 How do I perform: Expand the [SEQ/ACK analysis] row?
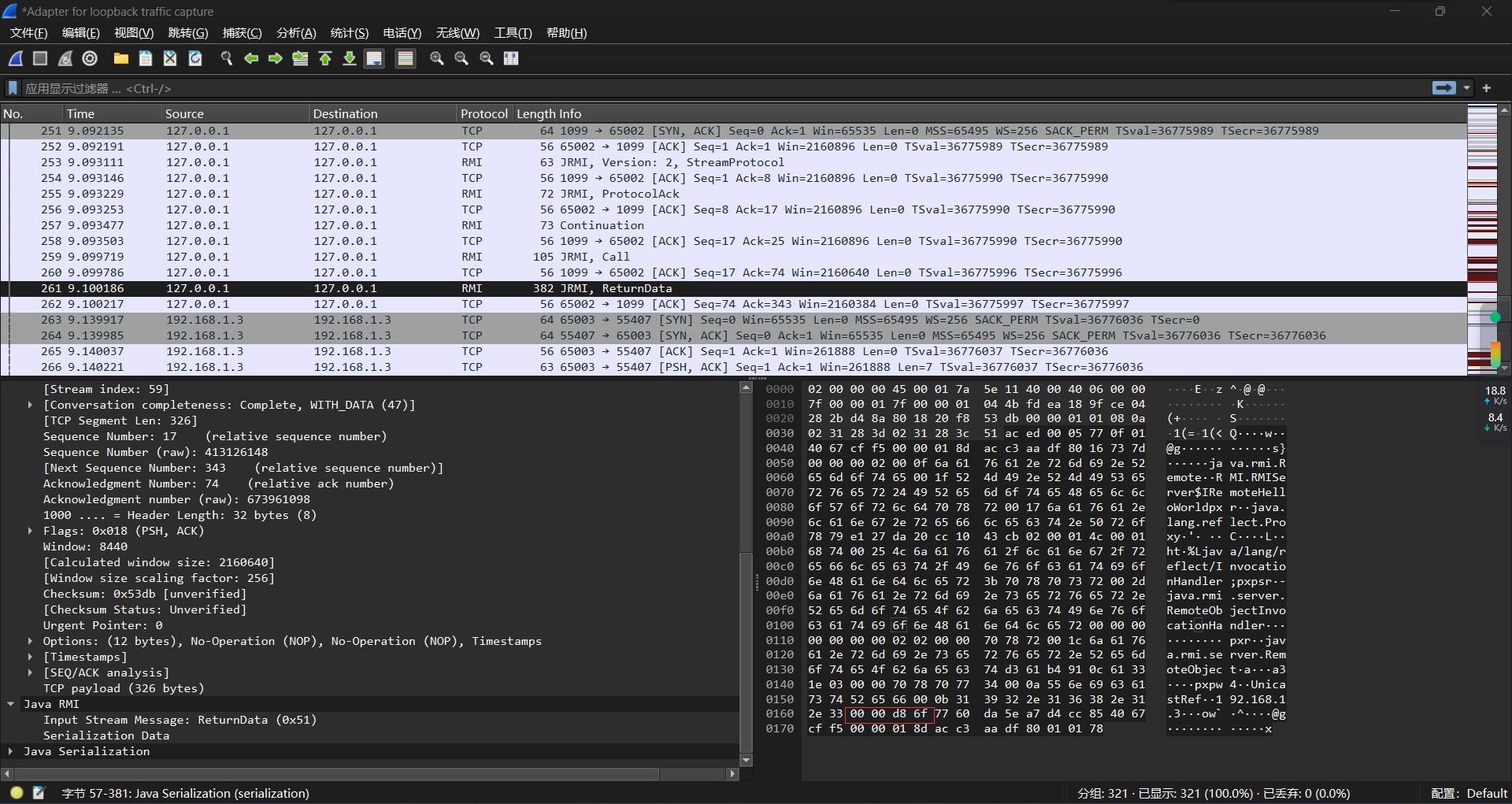coord(30,672)
